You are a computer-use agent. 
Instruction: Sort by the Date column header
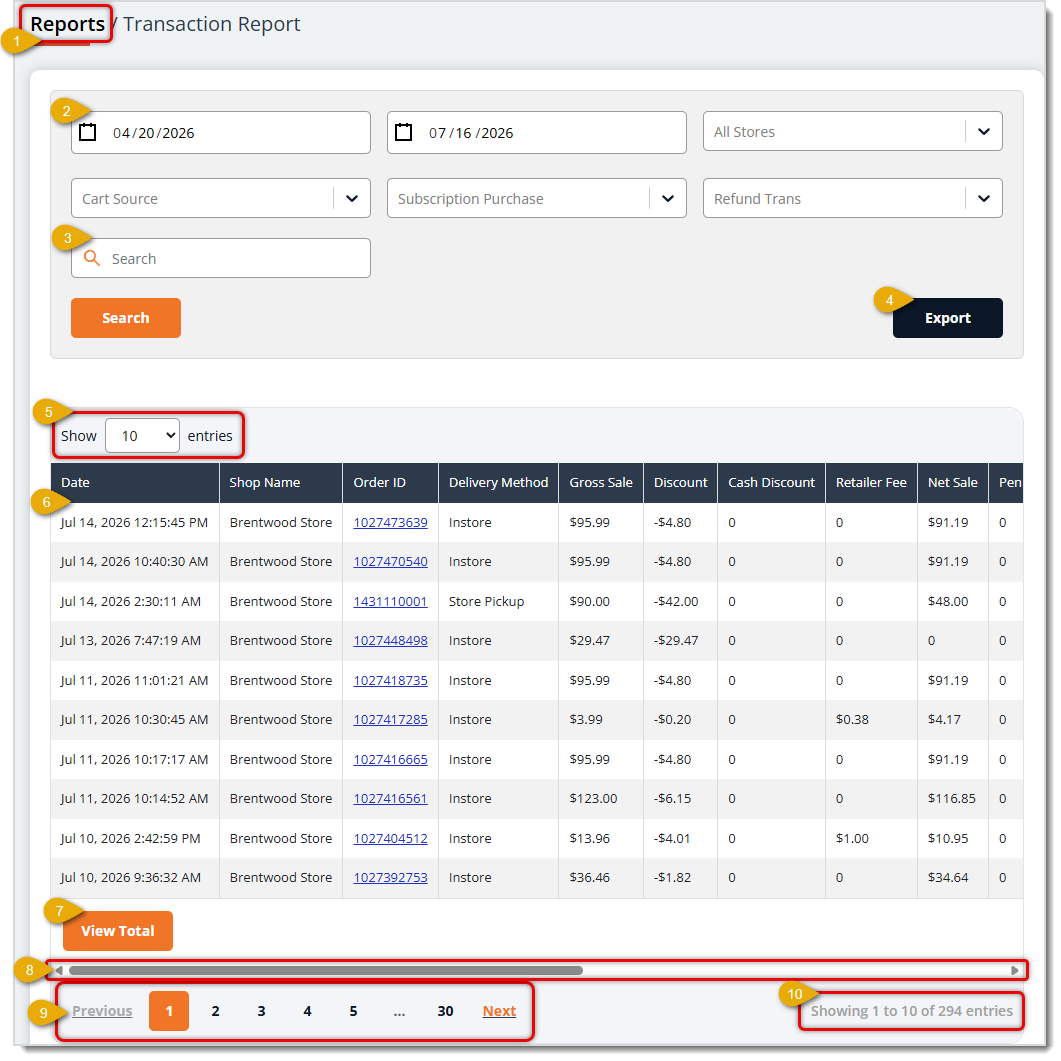135,482
